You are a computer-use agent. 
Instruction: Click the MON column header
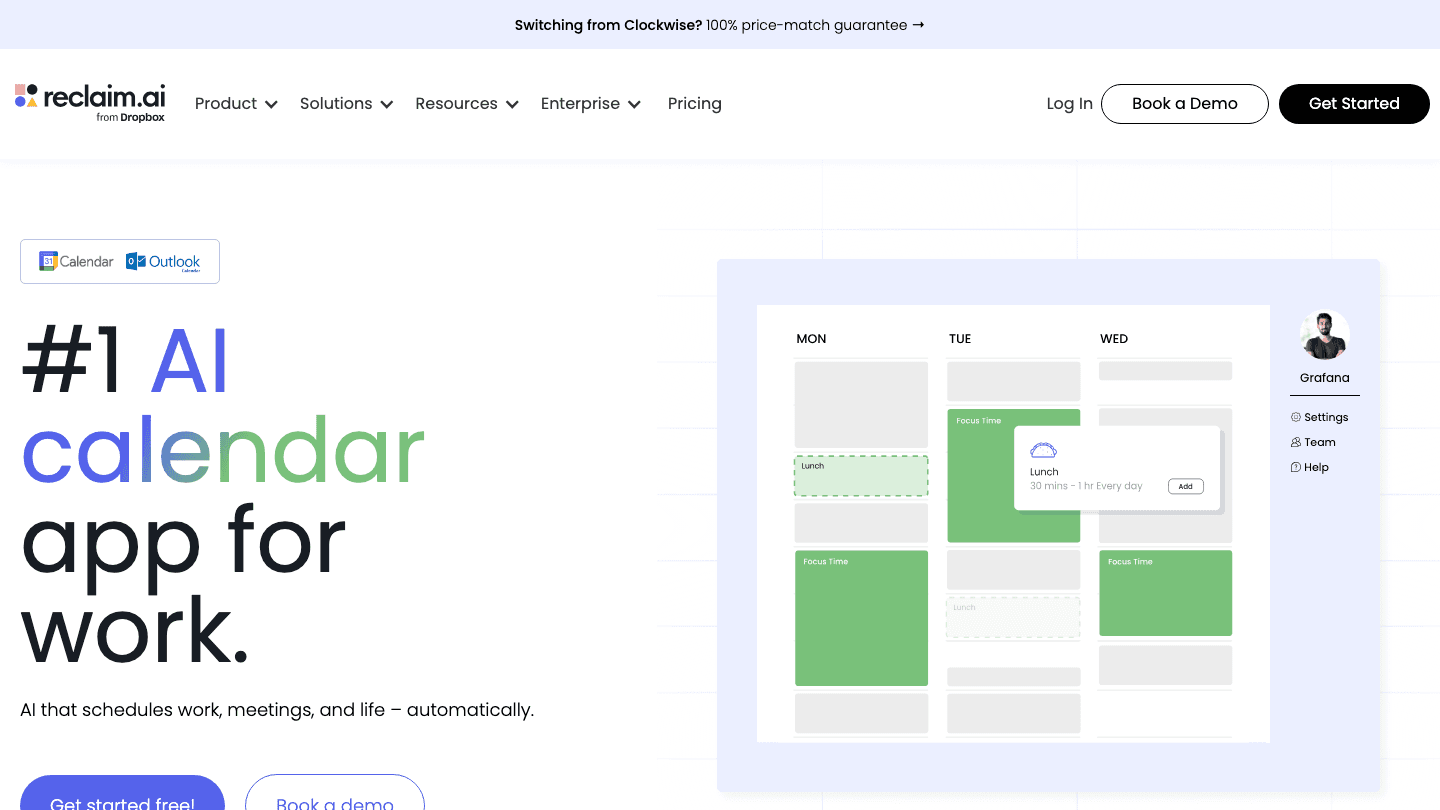811,339
